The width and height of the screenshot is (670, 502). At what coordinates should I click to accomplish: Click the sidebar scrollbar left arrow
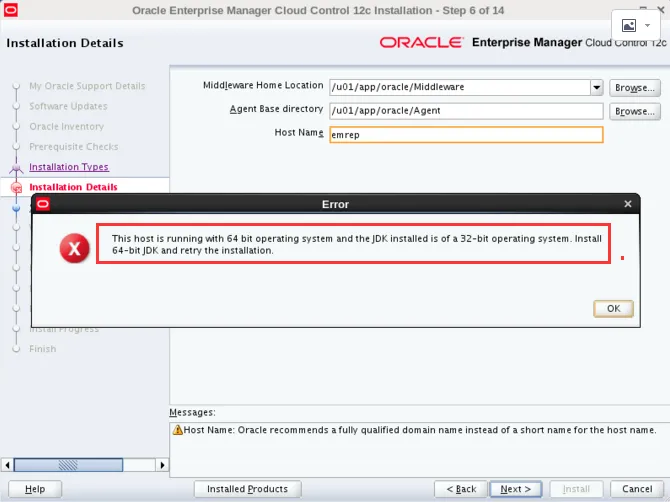point(7,465)
